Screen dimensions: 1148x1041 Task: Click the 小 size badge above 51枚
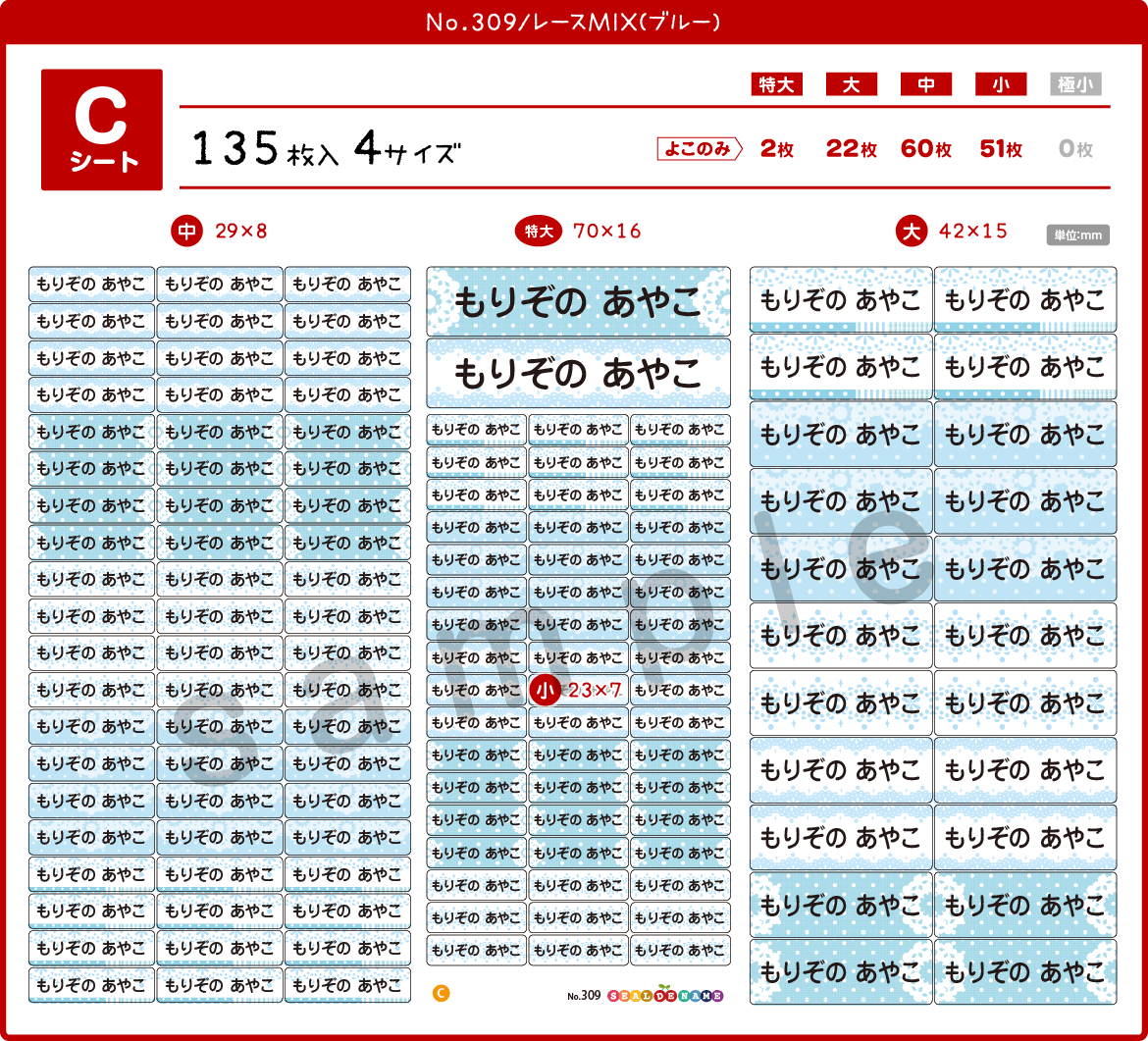click(1001, 84)
